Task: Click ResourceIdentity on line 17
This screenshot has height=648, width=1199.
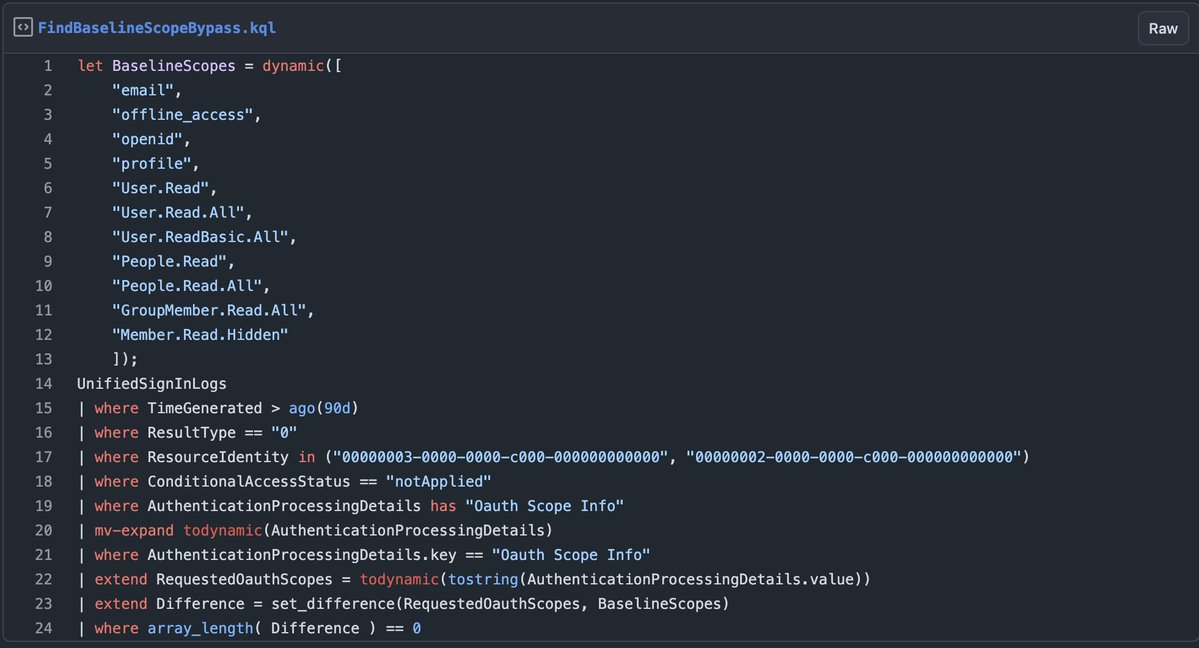Action: (x=218, y=458)
